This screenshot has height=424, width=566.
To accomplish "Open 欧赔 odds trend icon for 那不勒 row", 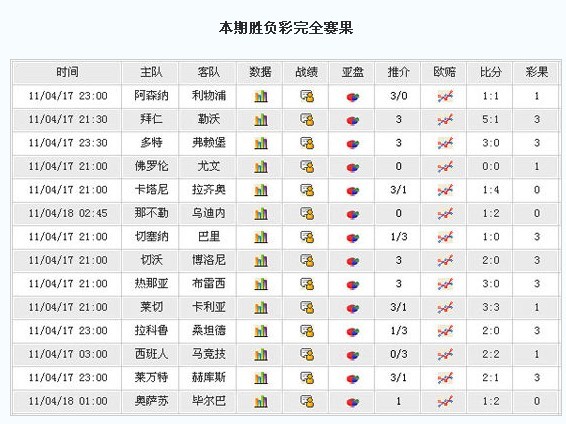I will 445,214.
